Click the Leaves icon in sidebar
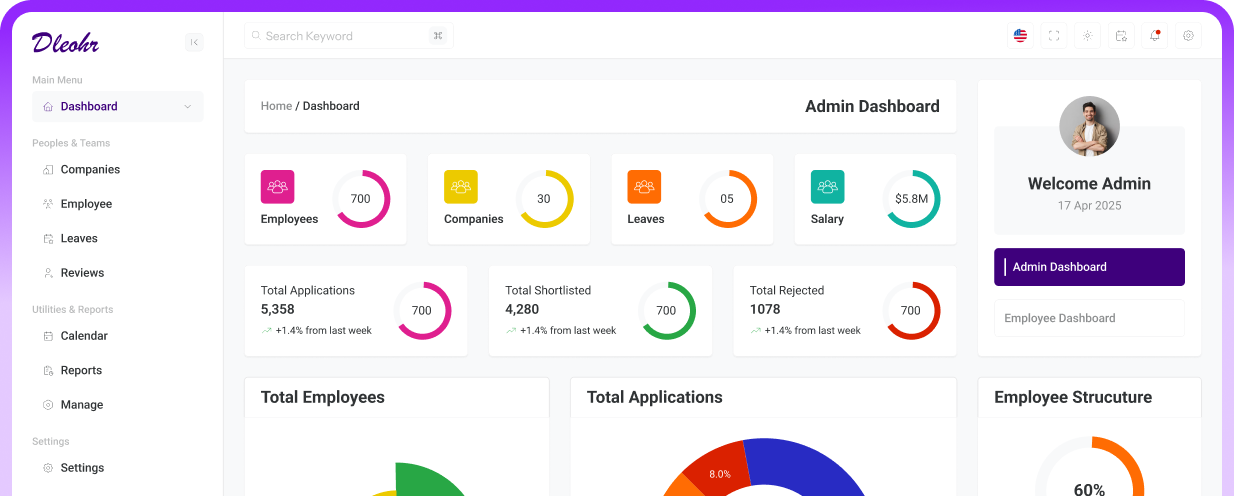 click(x=48, y=239)
